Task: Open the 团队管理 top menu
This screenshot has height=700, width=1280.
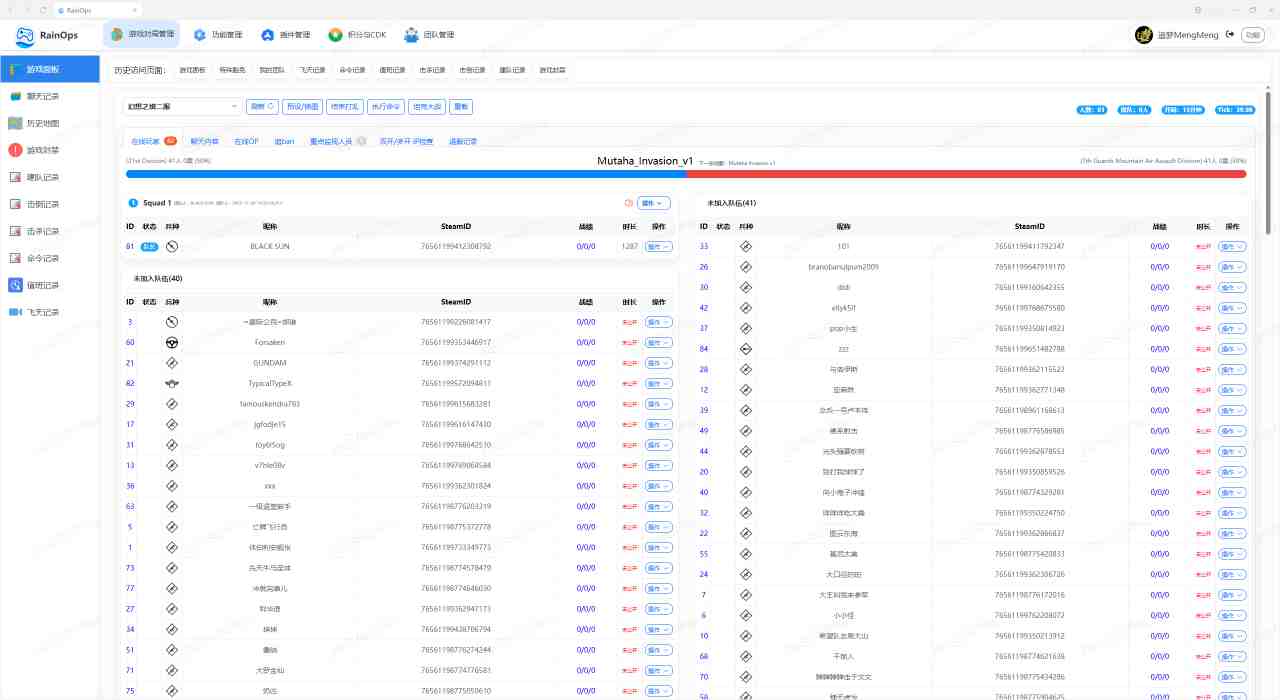Action: click(429, 35)
